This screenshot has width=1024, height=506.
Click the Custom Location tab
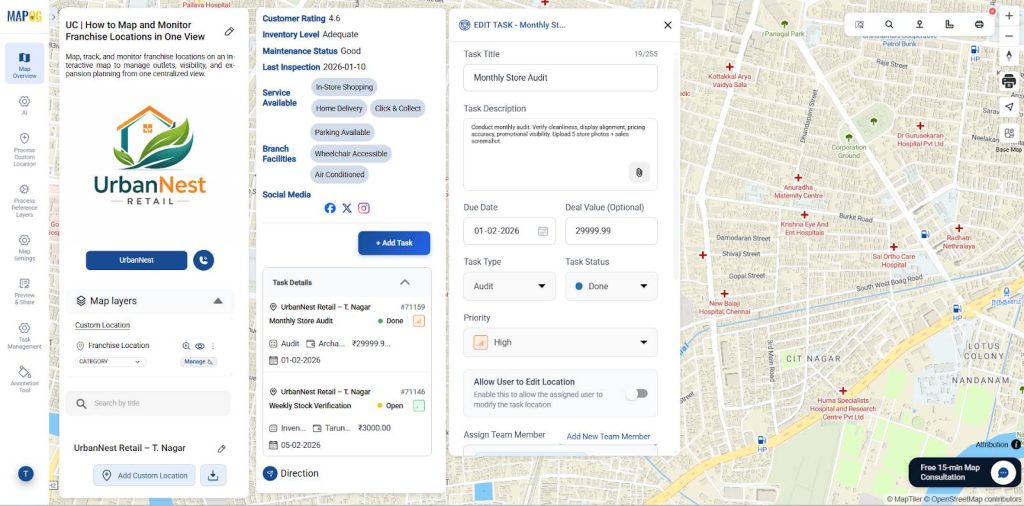pyautogui.click(x=103, y=325)
